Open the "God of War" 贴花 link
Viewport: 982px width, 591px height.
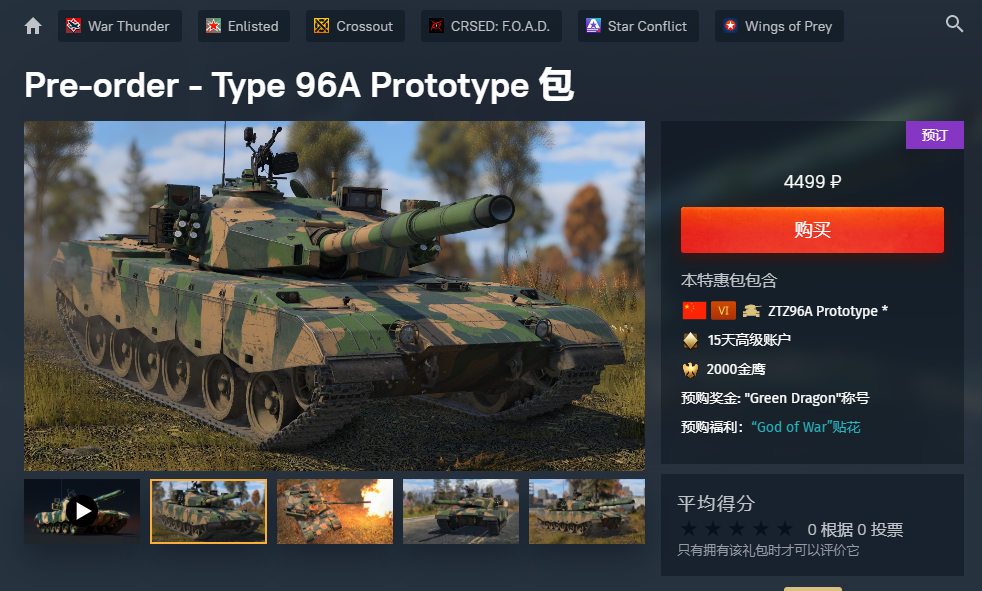pos(805,427)
